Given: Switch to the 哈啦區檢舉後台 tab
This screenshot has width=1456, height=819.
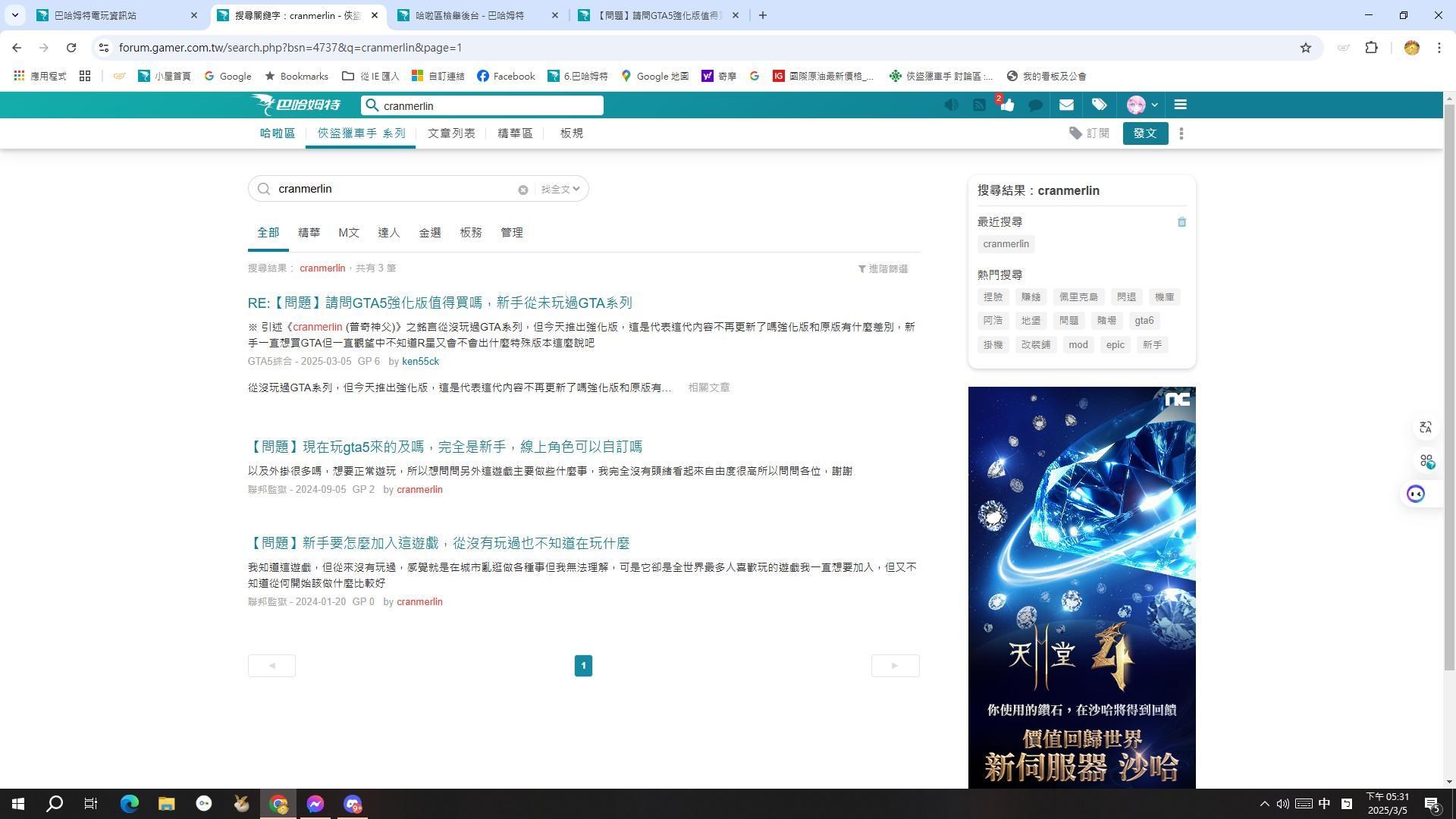Looking at the screenshot, I should tap(478, 15).
